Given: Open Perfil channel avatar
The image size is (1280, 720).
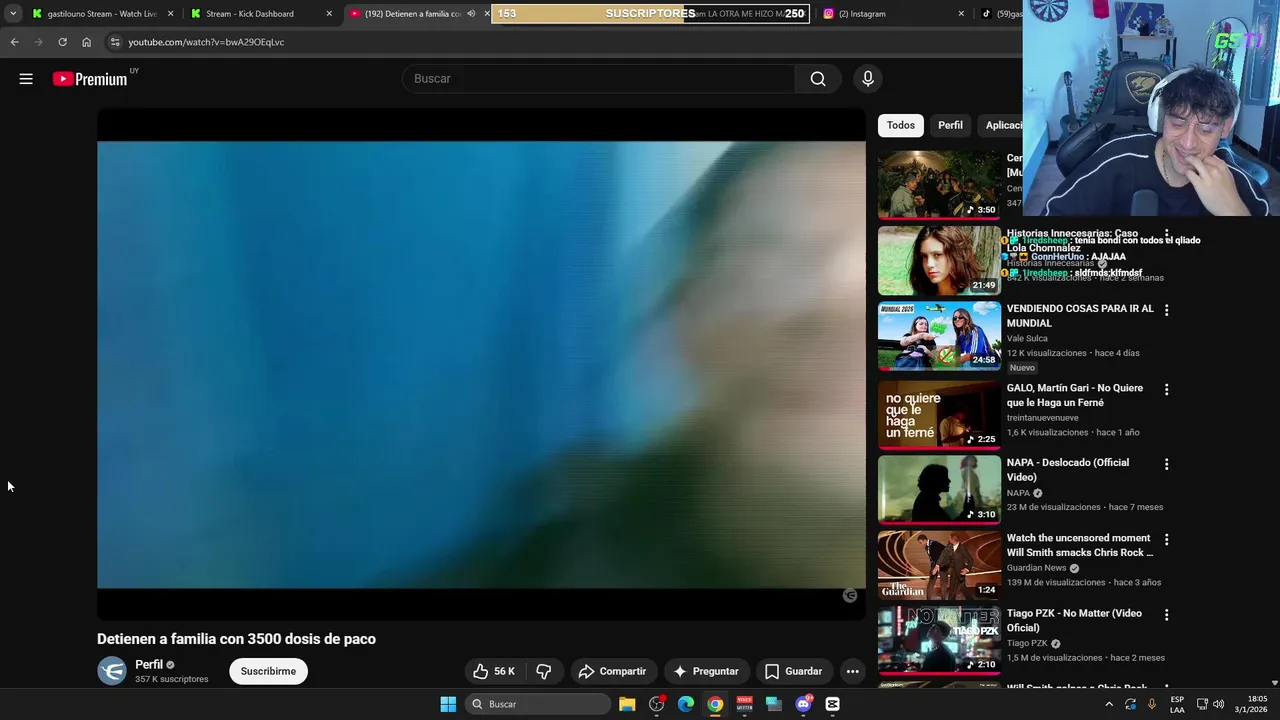Looking at the screenshot, I should pyautogui.click(x=112, y=671).
